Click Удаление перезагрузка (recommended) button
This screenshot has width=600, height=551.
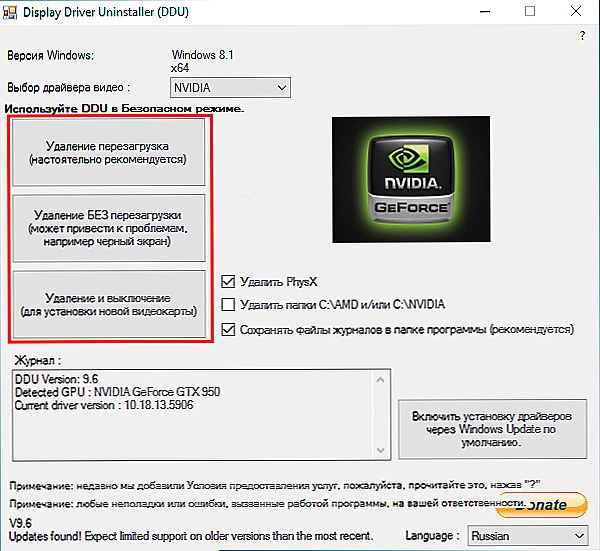click(109, 152)
